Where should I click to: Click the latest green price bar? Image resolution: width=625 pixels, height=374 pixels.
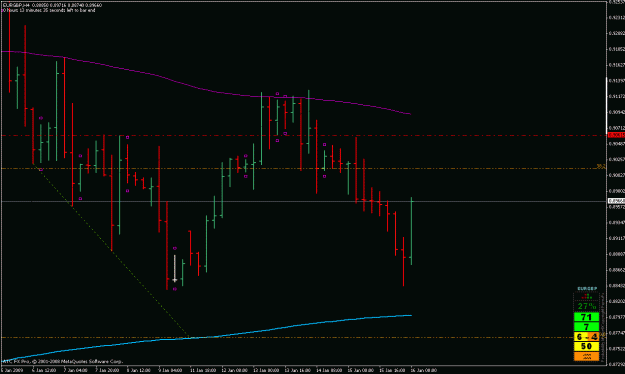[411, 231]
